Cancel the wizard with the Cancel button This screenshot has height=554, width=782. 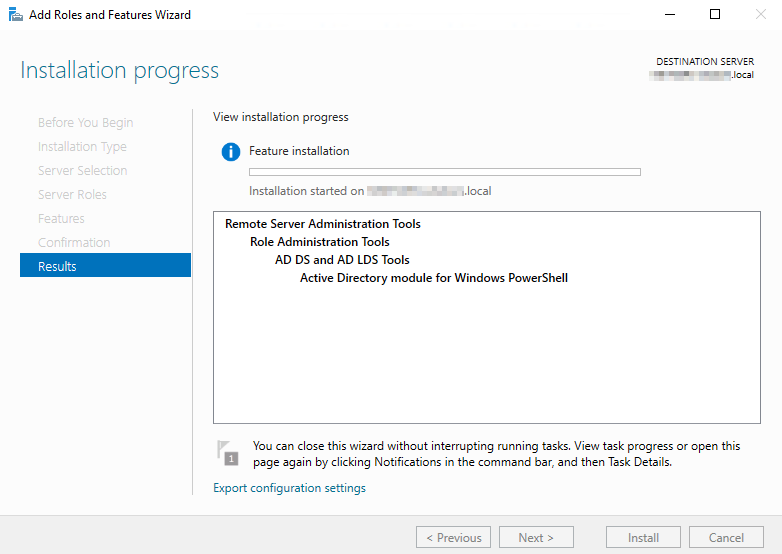click(726, 538)
